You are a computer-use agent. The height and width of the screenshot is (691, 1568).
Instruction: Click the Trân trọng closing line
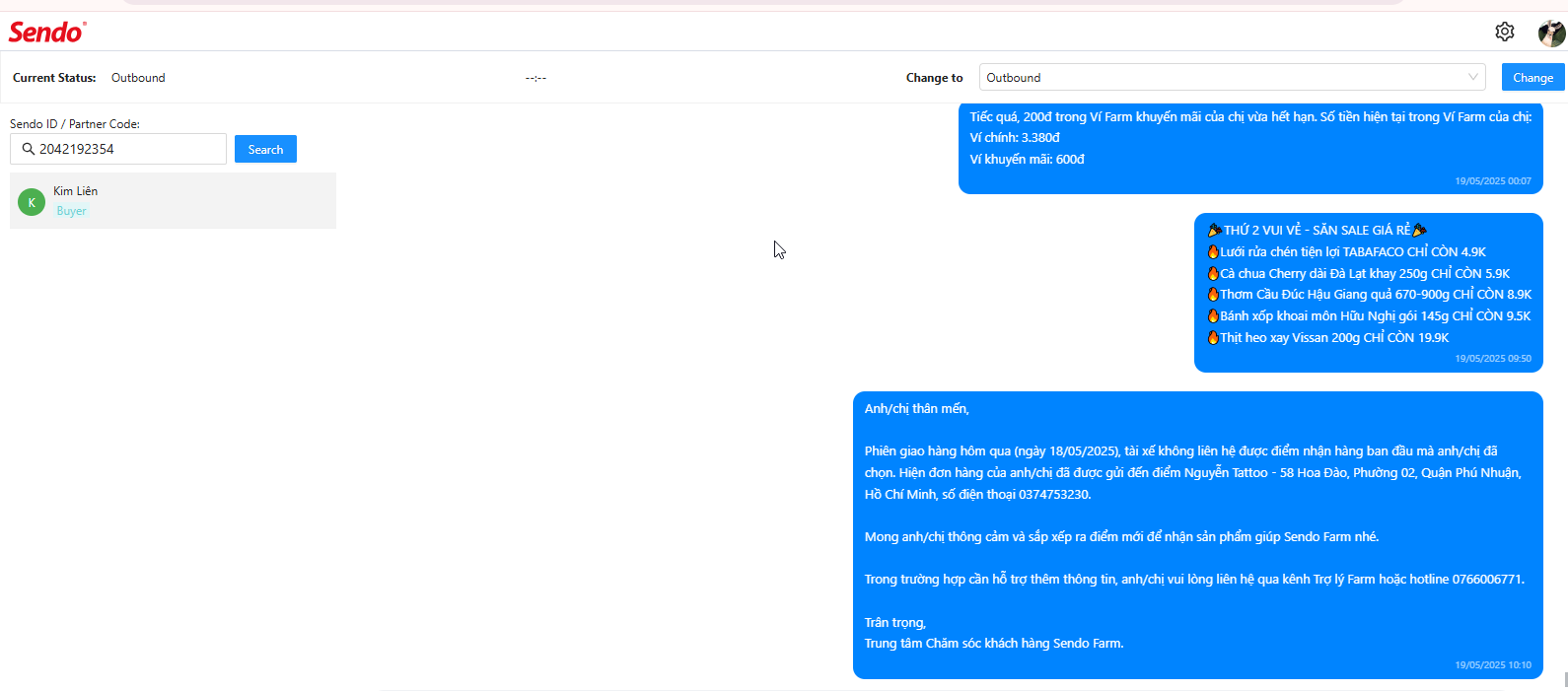[x=895, y=622]
